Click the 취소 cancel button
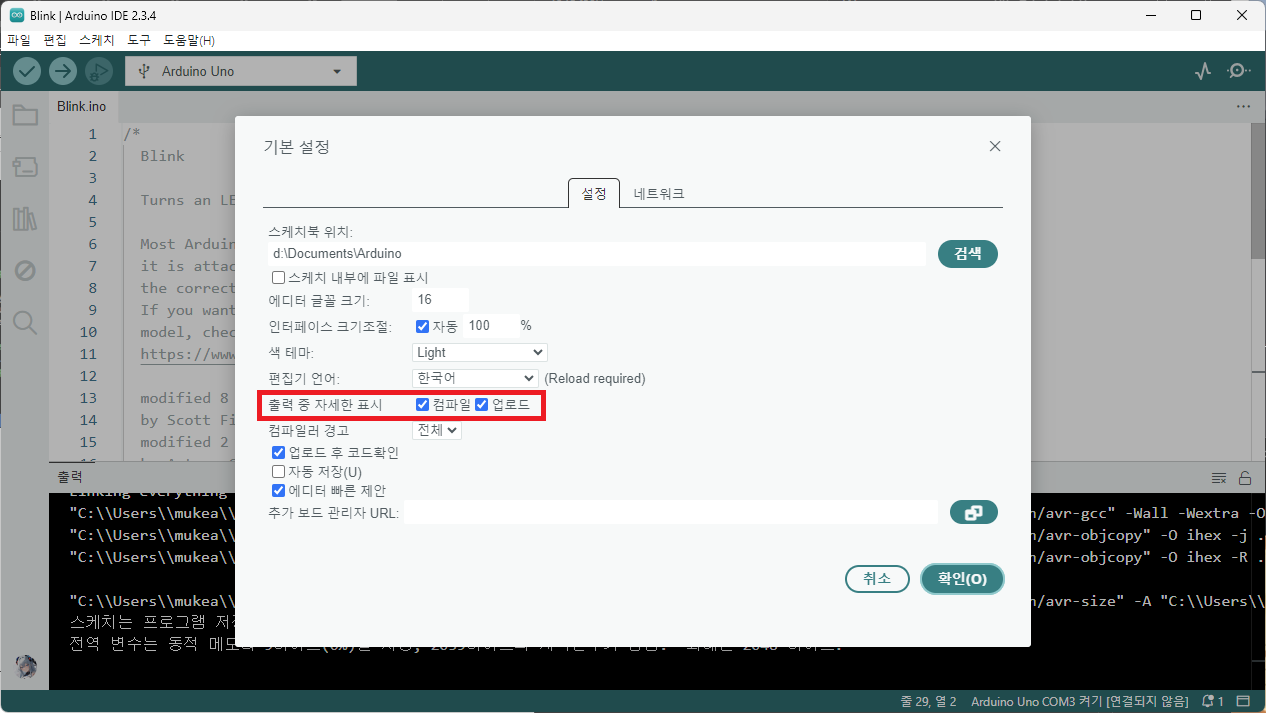This screenshot has height=713, width=1266. pyautogui.click(x=877, y=579)
